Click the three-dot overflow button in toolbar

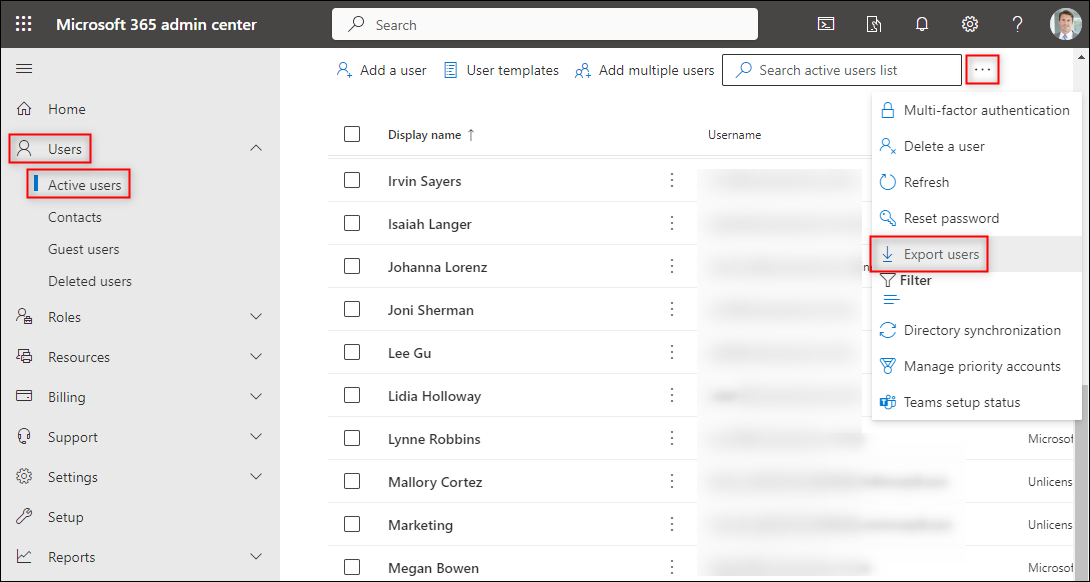click(982, 70)
